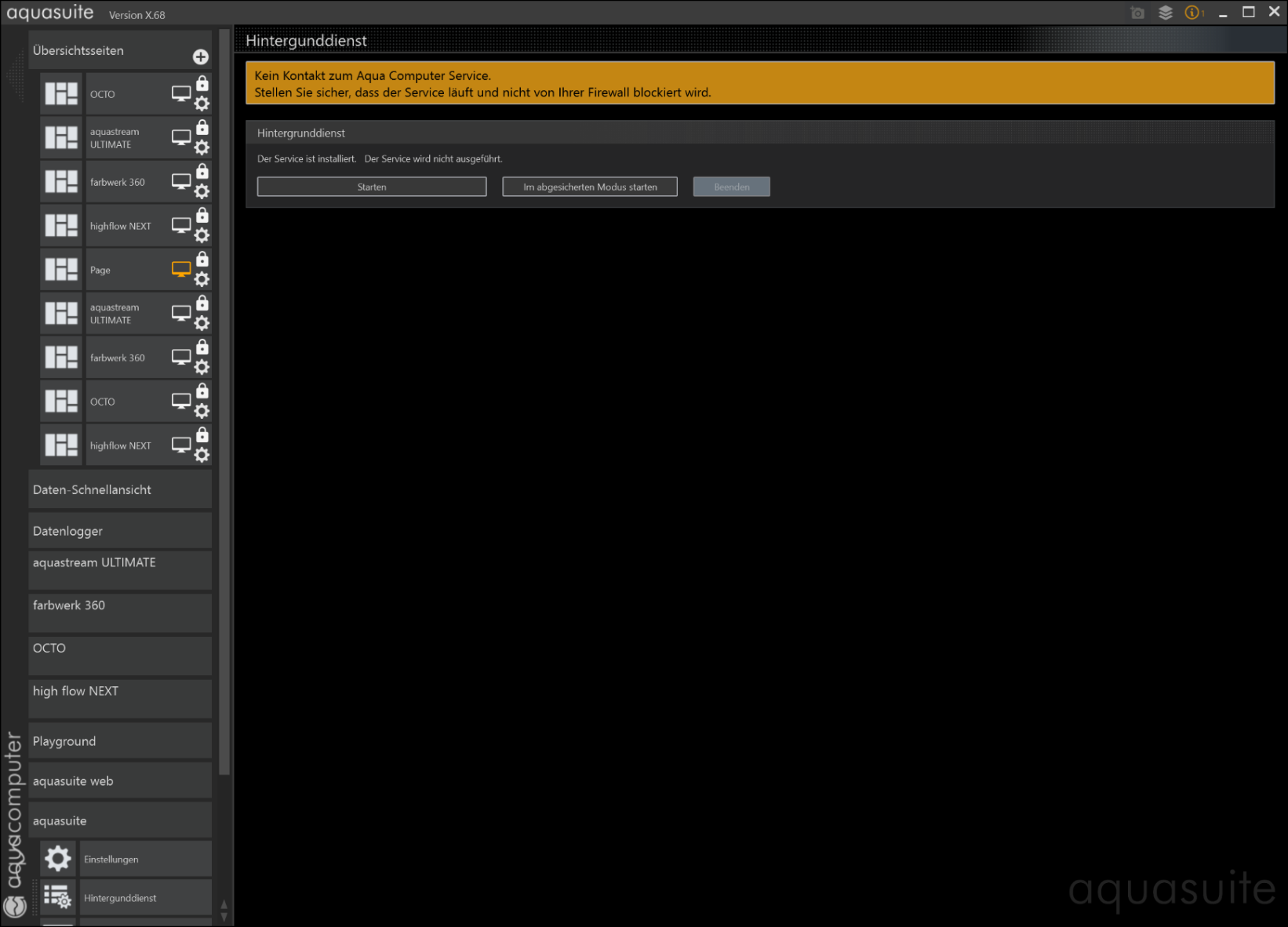
Task: Open the orange info notification icon
Action: 1193,13
